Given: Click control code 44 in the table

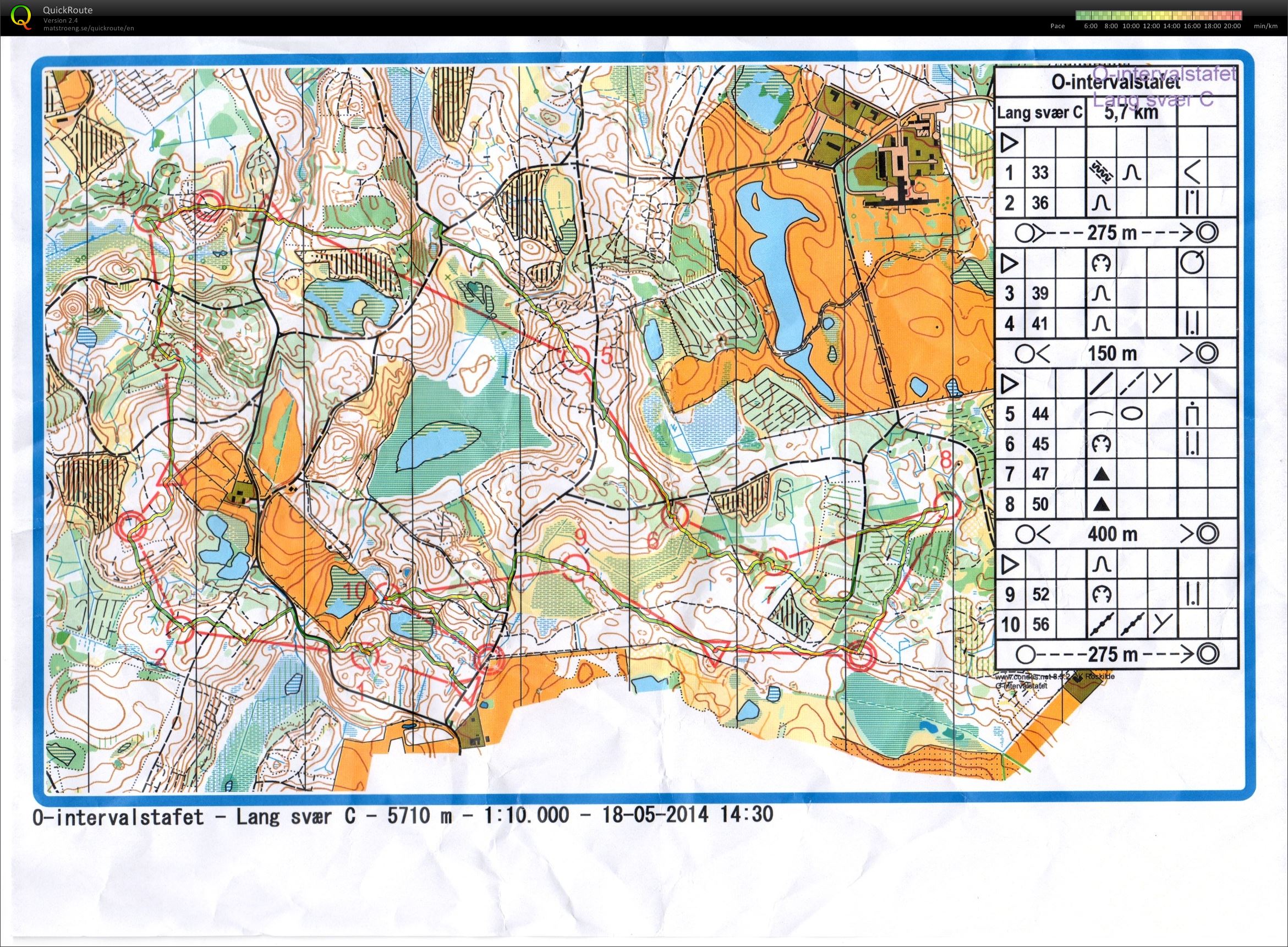Looking at the screenshot, I should click(x=1040, y=413).
